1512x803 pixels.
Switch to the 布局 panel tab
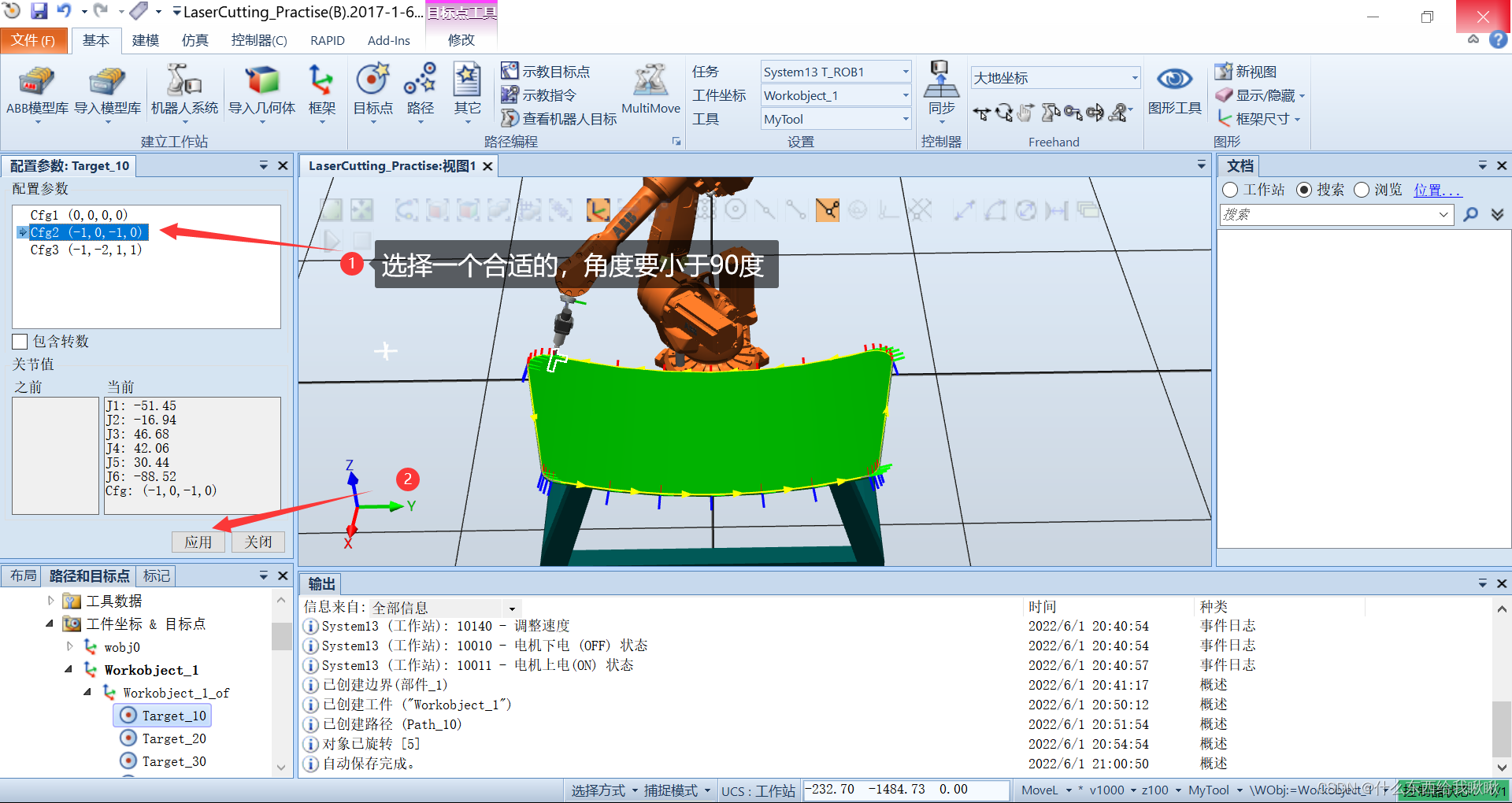[x=23, y=576]
